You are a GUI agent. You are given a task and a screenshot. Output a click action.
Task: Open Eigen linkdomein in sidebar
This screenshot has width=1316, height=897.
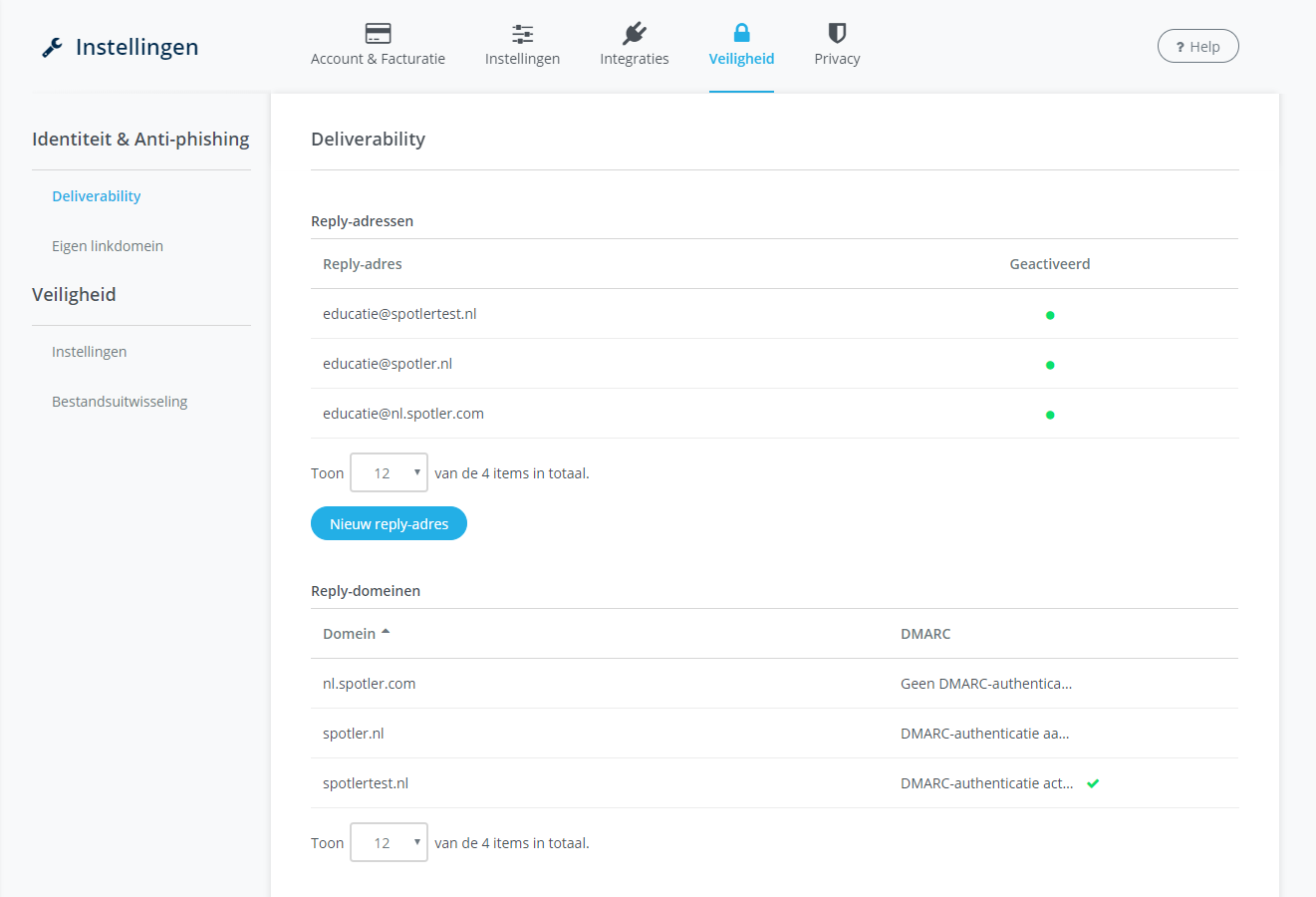point(108,246)
